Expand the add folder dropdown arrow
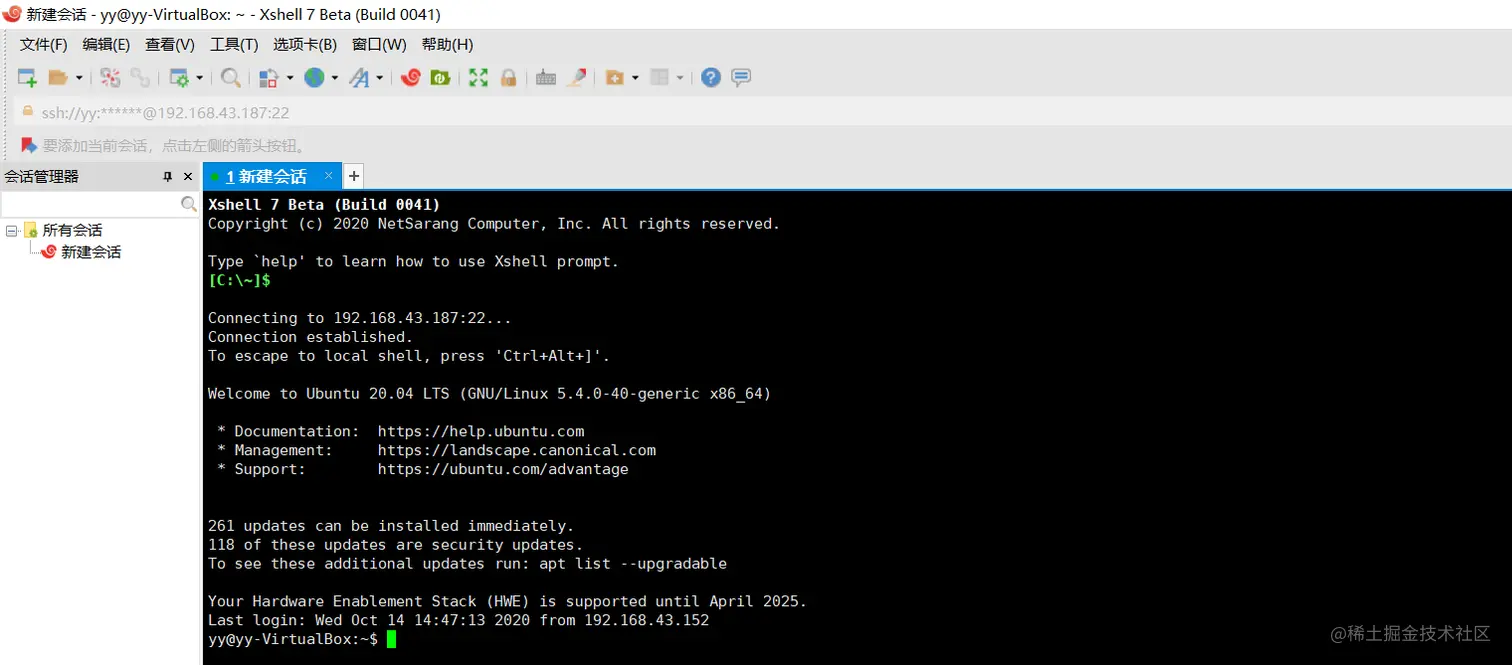 click(x=635, y=77)
